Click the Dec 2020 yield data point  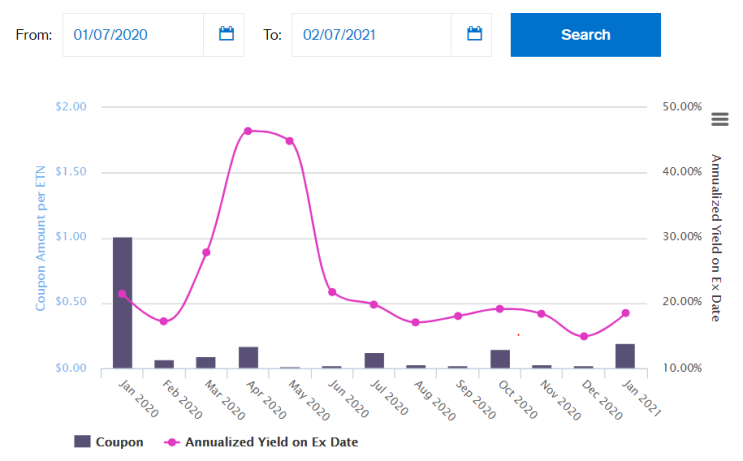584,336
